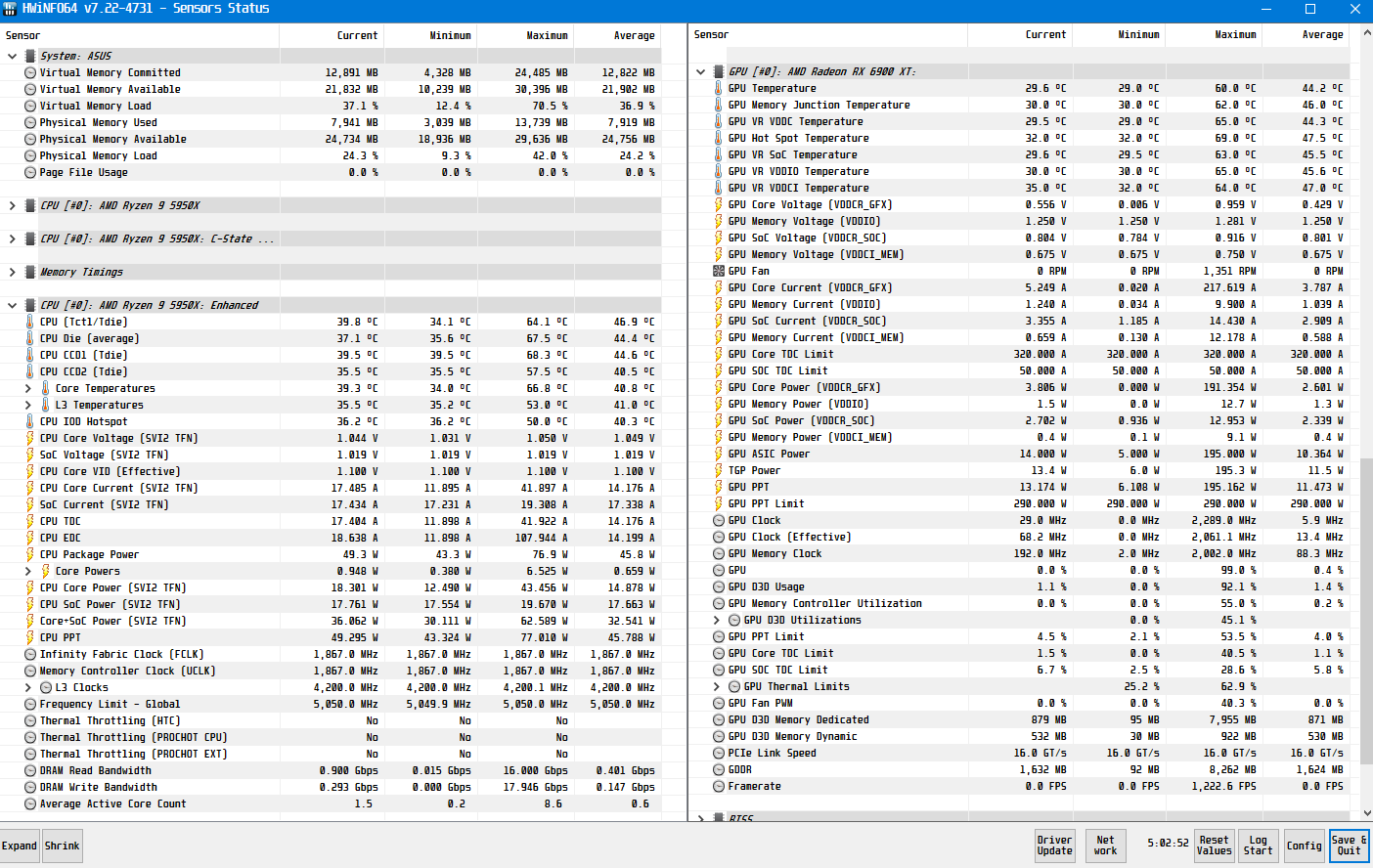Select the DRAM Write Bandwidth row label
The height and width of the screenshot is (868, 1373).
[98, 787]
